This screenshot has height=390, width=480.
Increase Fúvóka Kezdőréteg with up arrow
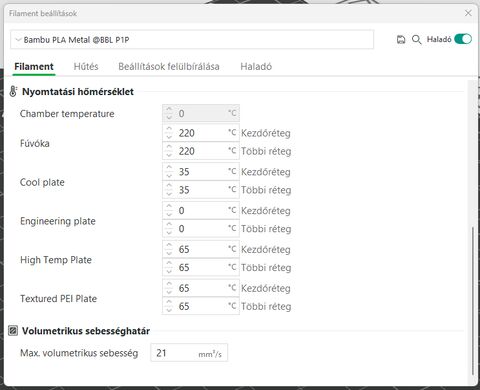pos(169,129)
